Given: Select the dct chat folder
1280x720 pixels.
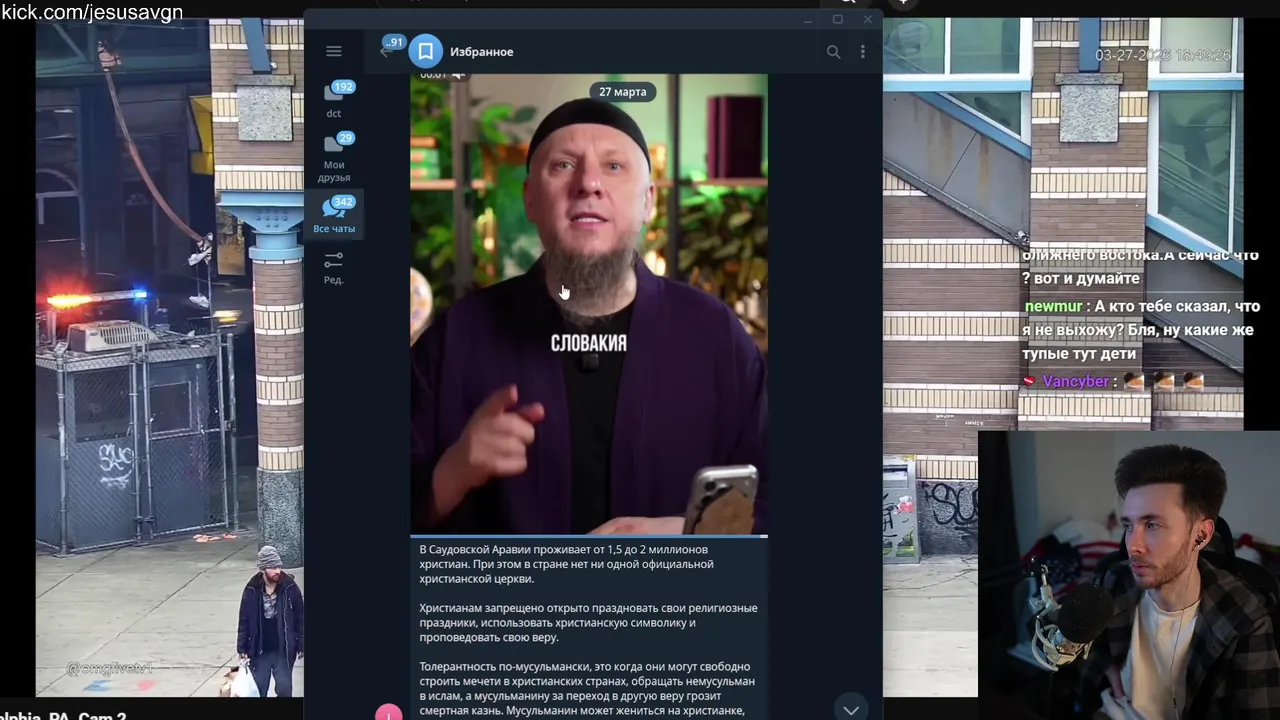Looking at the screenshot, I should pos(334,100).
